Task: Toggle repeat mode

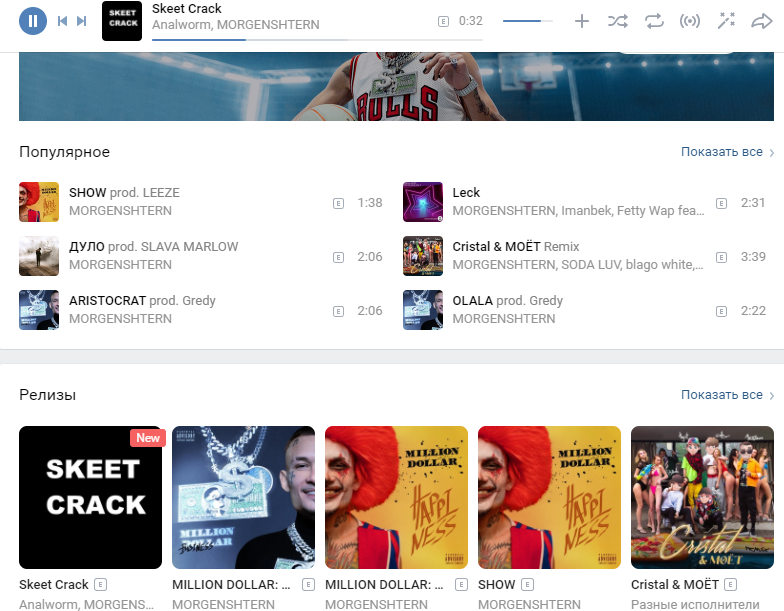Action: point(654,21)
